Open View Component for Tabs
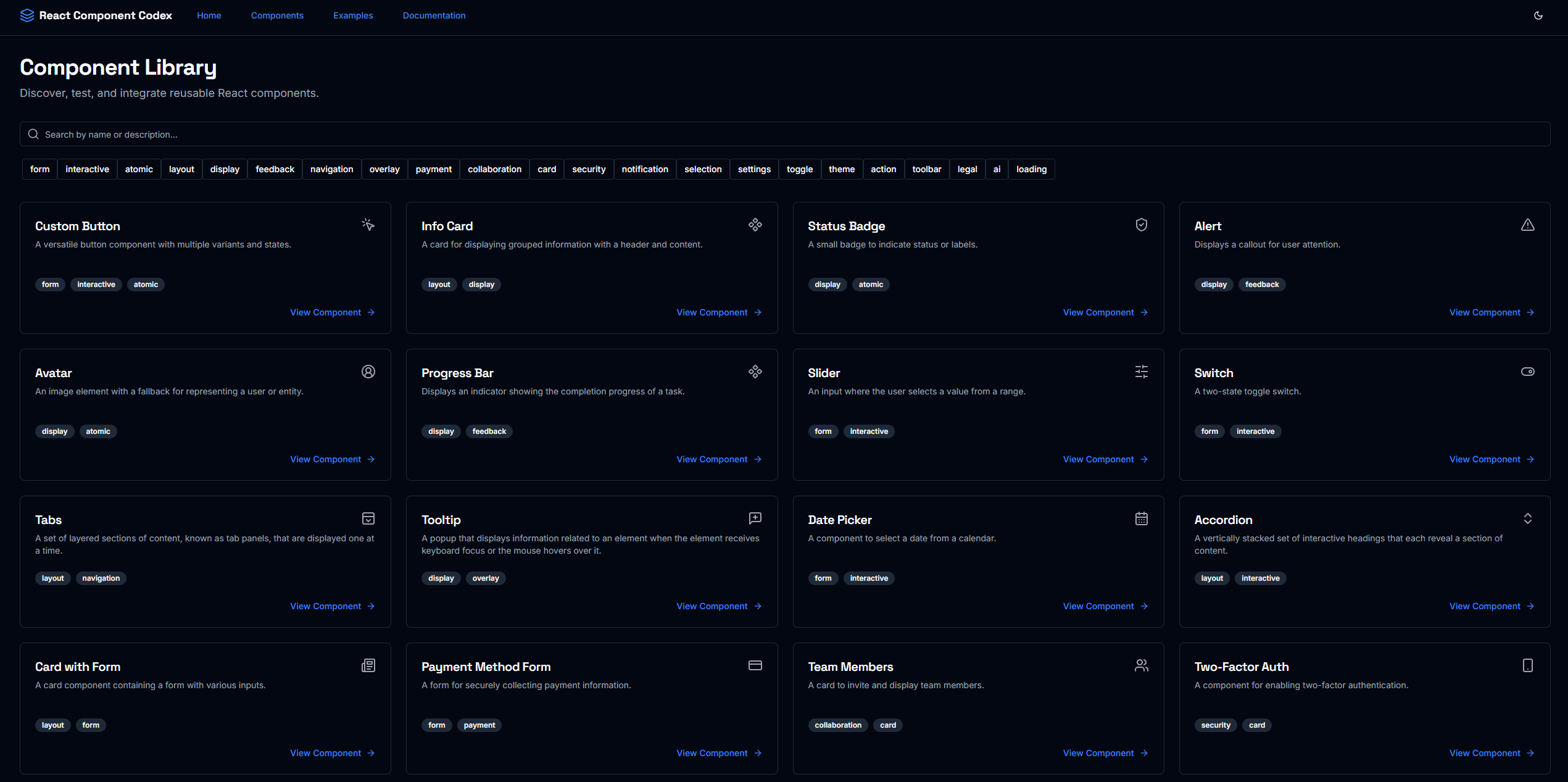Viewport: 1568px width, 782px height. click(326, 605)
